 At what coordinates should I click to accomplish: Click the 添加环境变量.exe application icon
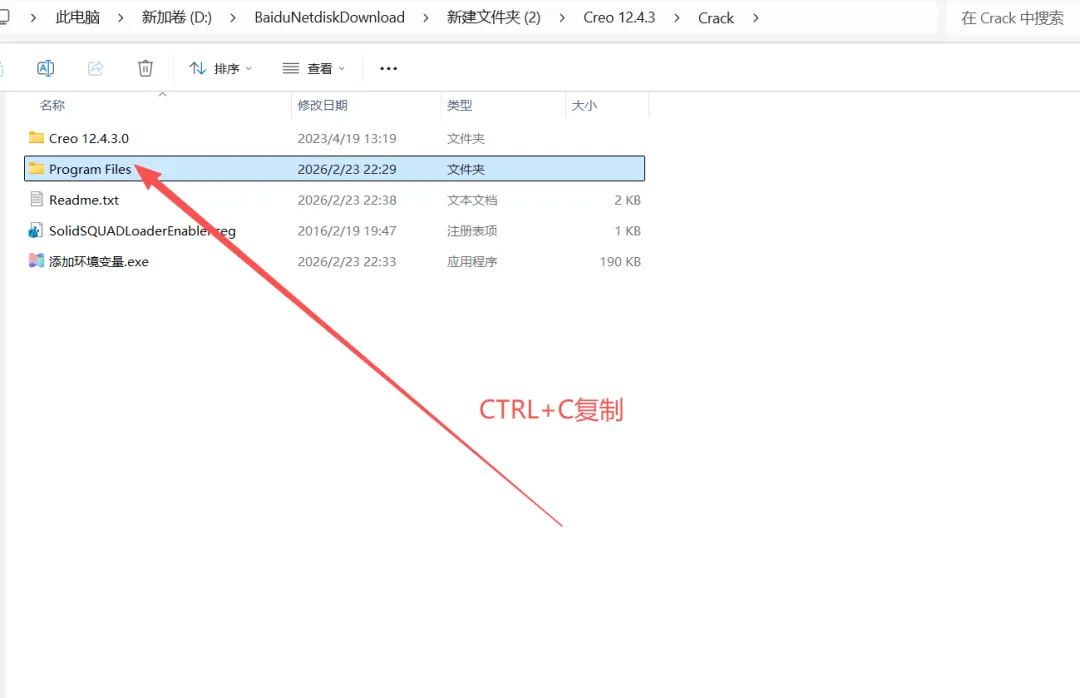[36, 261]
